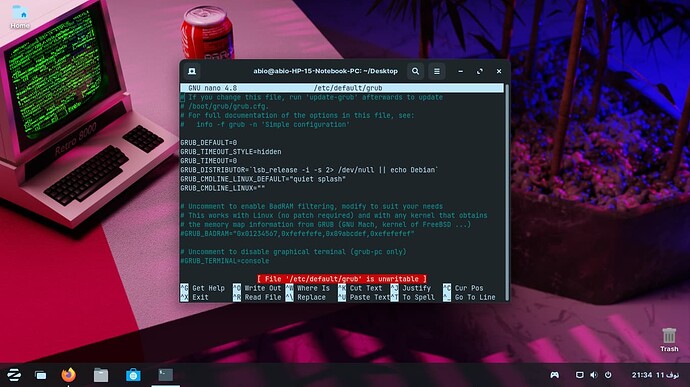Image resolution: width=690 pixels, height=387 pixels.
Task: Launch Firefox from the taskbar
Action: tap(68, 375)
